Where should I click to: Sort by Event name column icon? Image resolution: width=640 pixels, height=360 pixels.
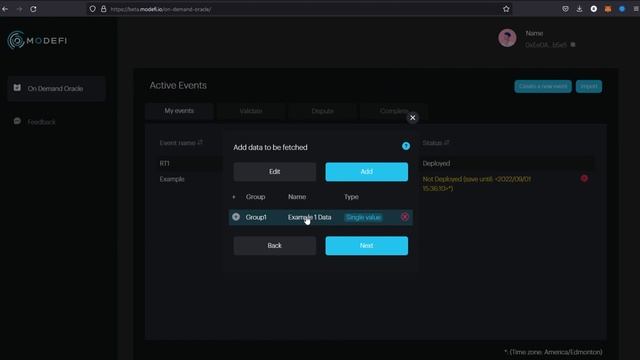200,142
